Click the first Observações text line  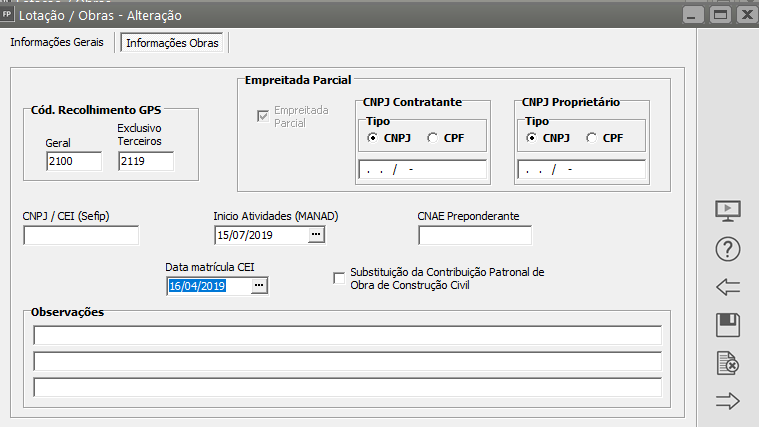click(347, 335)
